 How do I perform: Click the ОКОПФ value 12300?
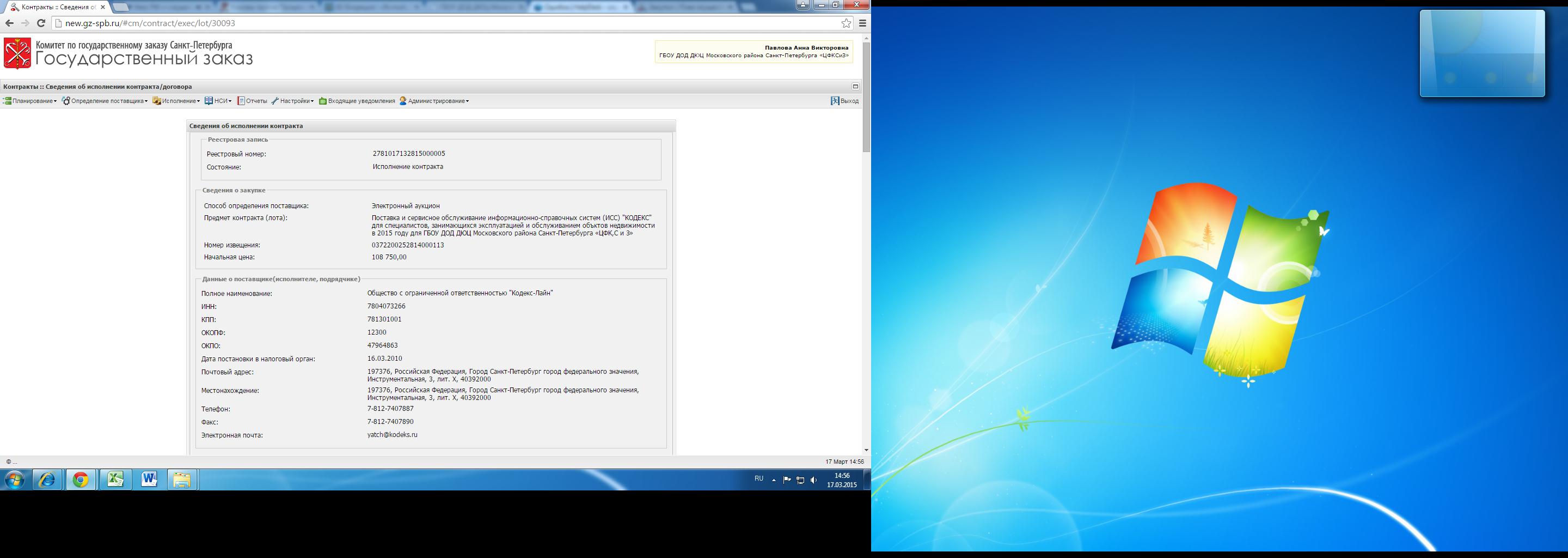tap(377, 332)
